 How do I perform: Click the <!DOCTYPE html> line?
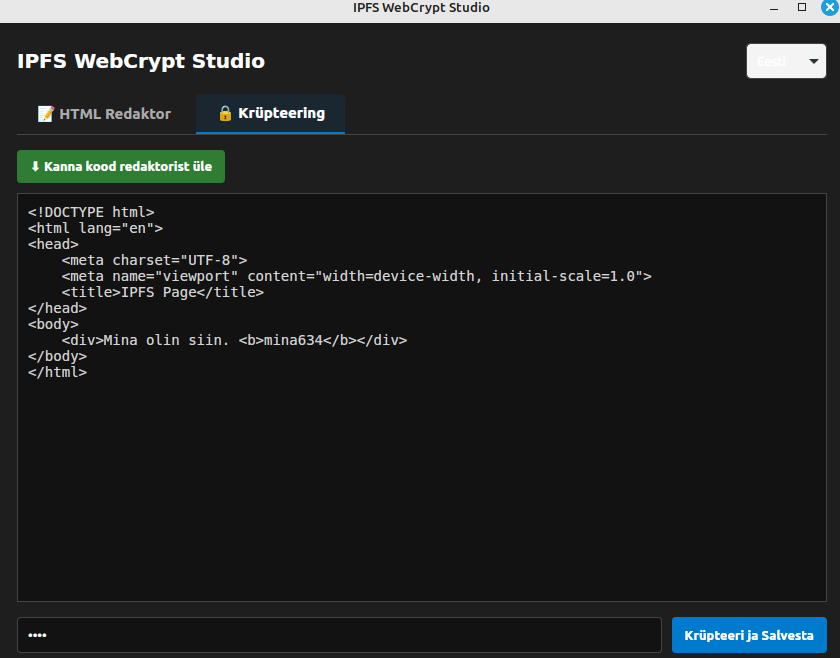click(x=91, y=212)
